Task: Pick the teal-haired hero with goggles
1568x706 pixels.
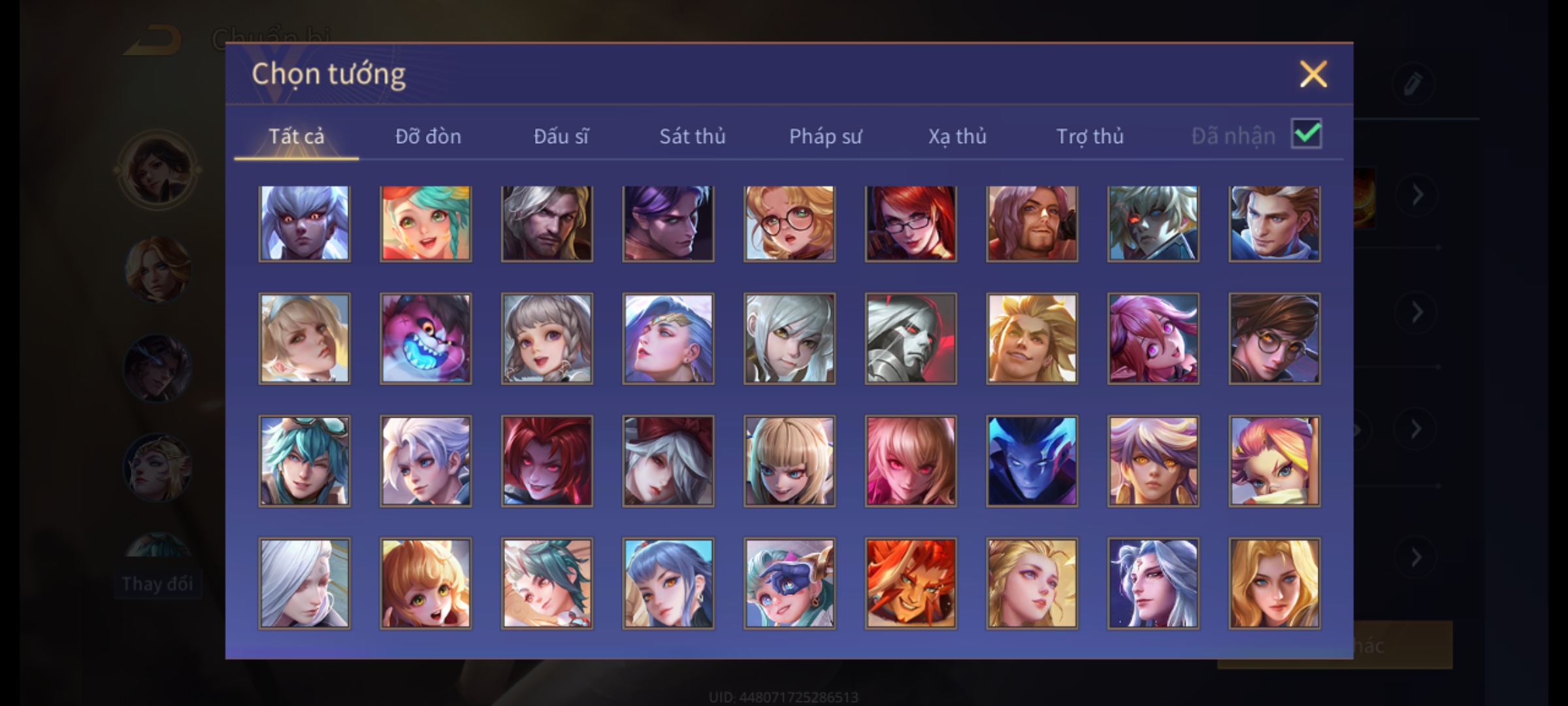Action: point(304,462)
